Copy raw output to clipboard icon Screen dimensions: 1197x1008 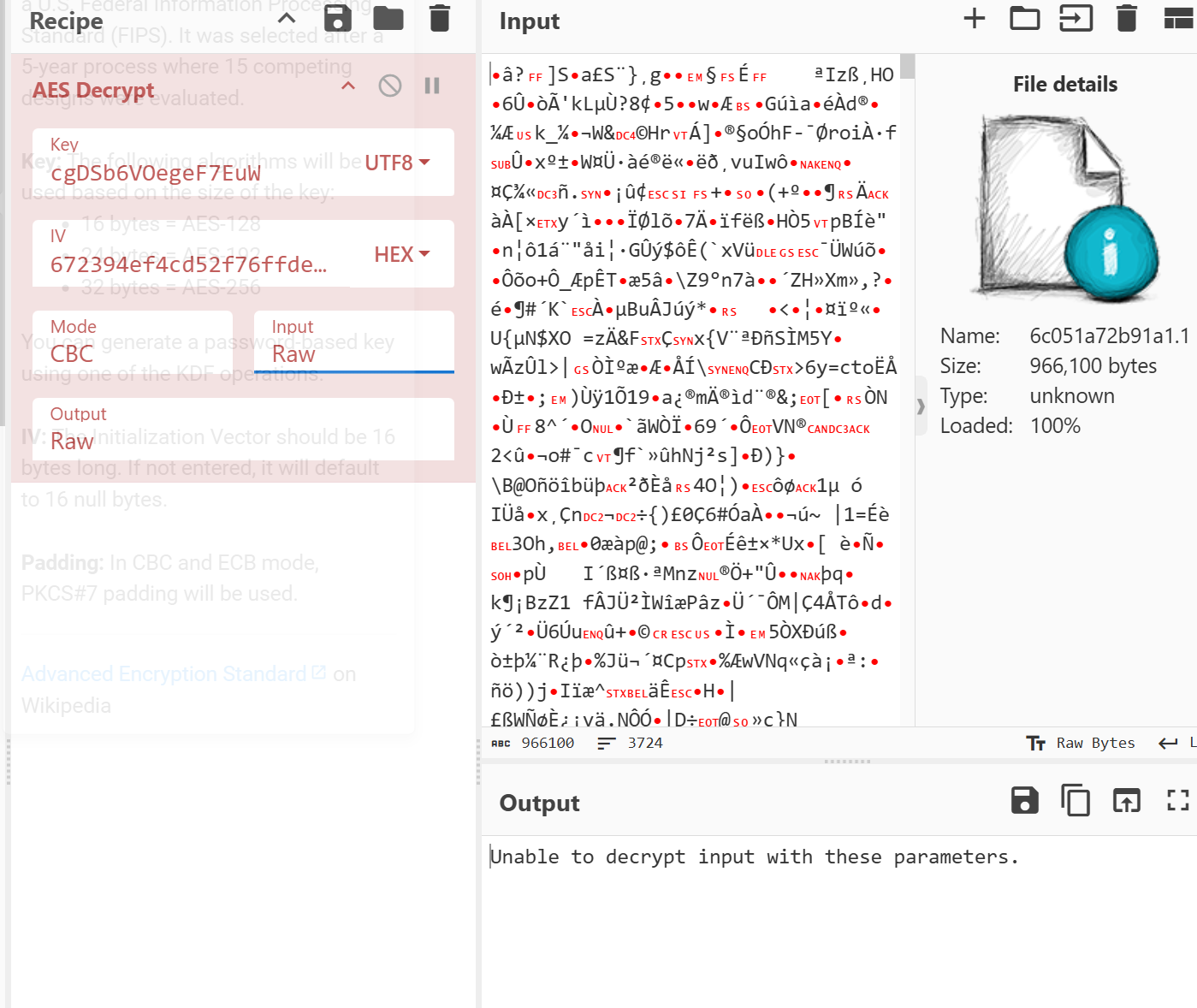[x=1076, y=800]
